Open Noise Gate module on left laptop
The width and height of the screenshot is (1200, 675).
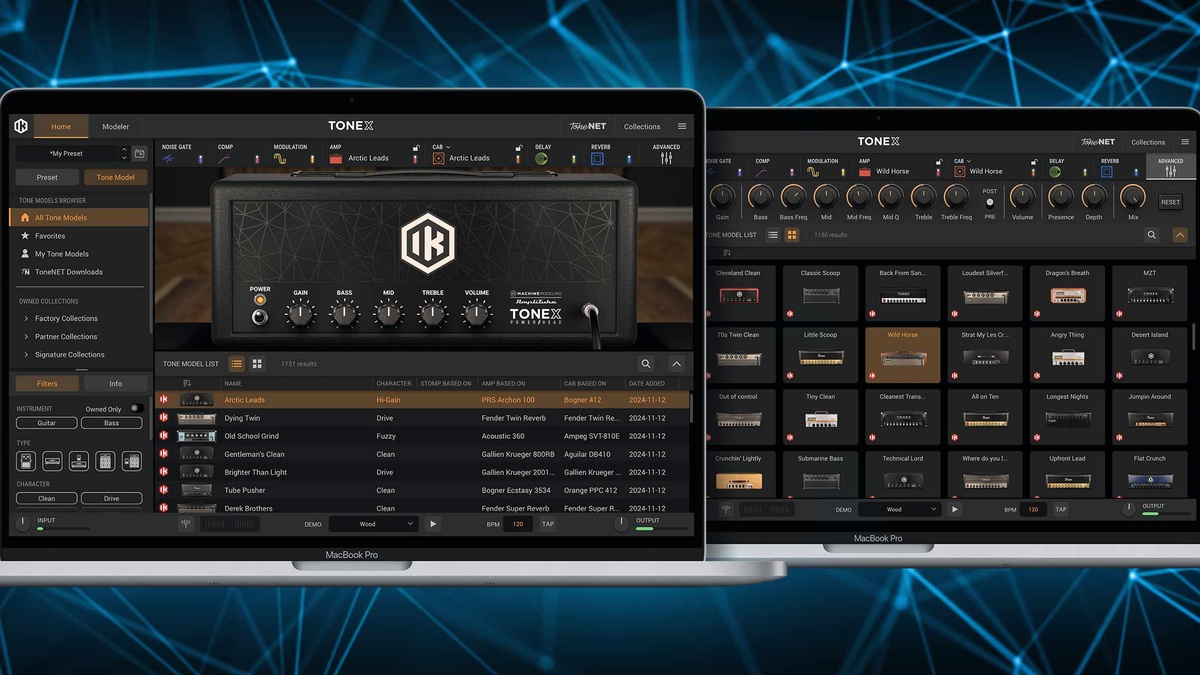coord(169,158)
